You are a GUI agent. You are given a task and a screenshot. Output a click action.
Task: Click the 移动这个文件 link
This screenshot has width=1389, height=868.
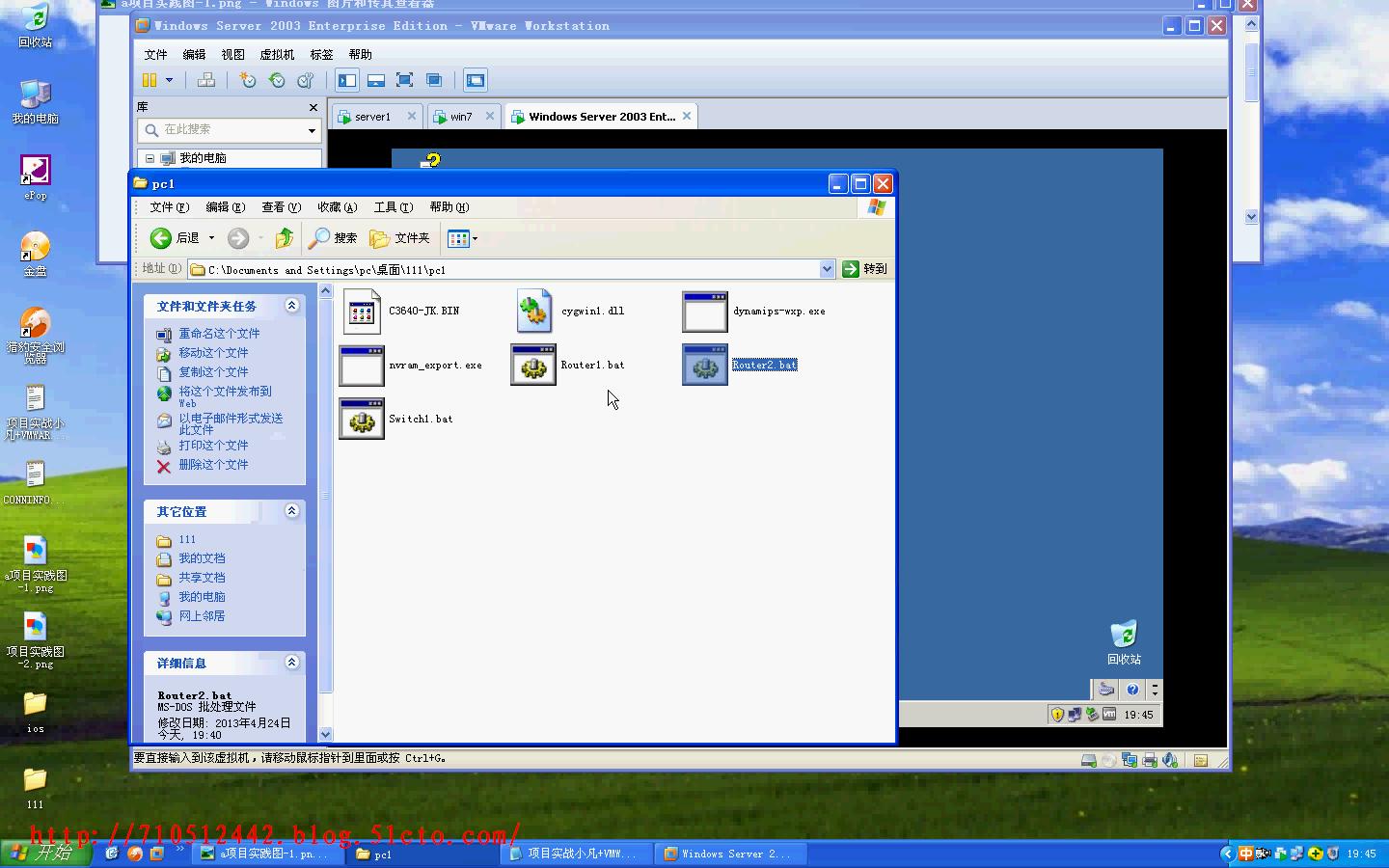point(213,353)
